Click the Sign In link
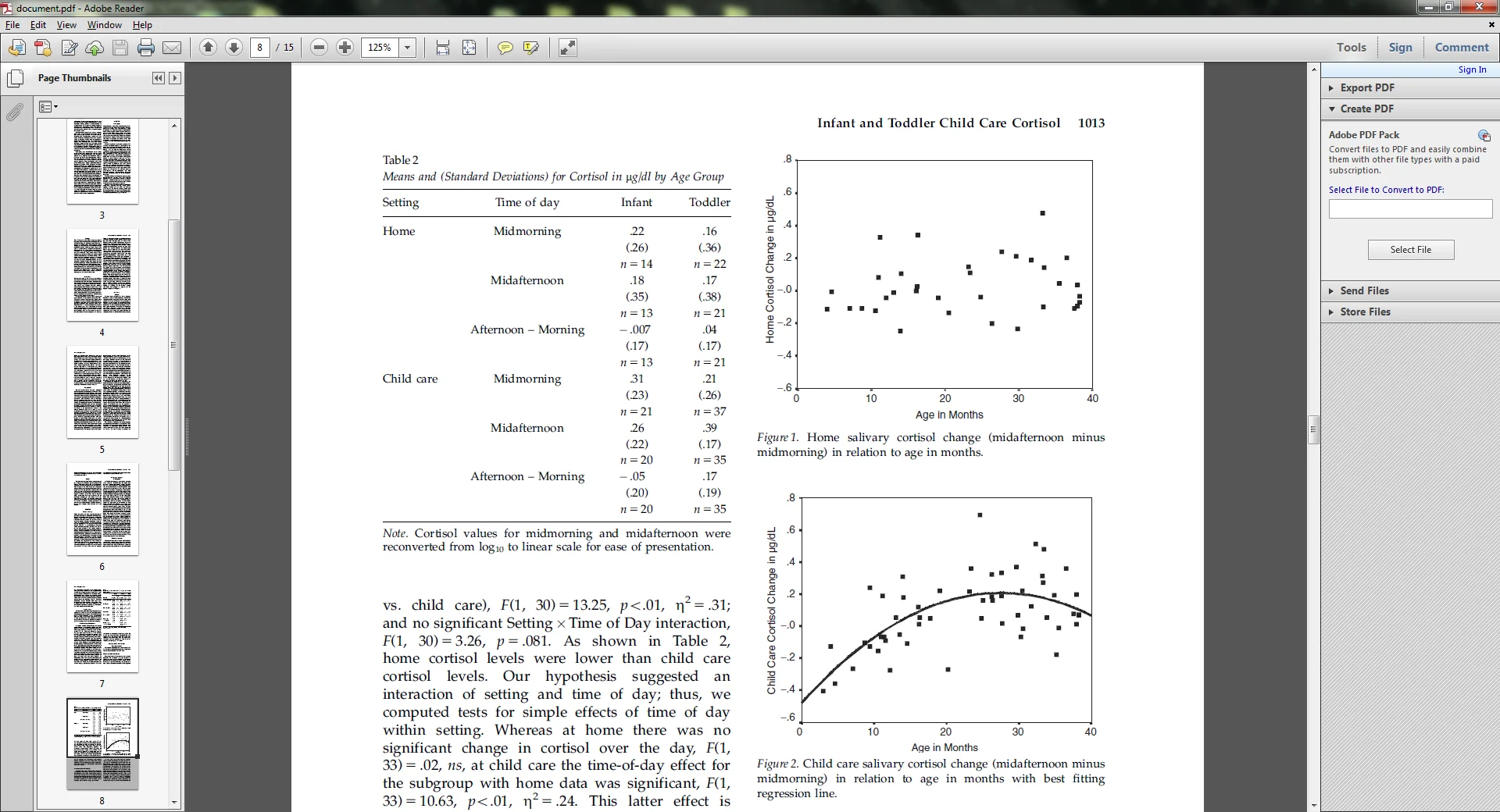Image resolution: width=1500 pixels, height=812 pixels. 1472,69
